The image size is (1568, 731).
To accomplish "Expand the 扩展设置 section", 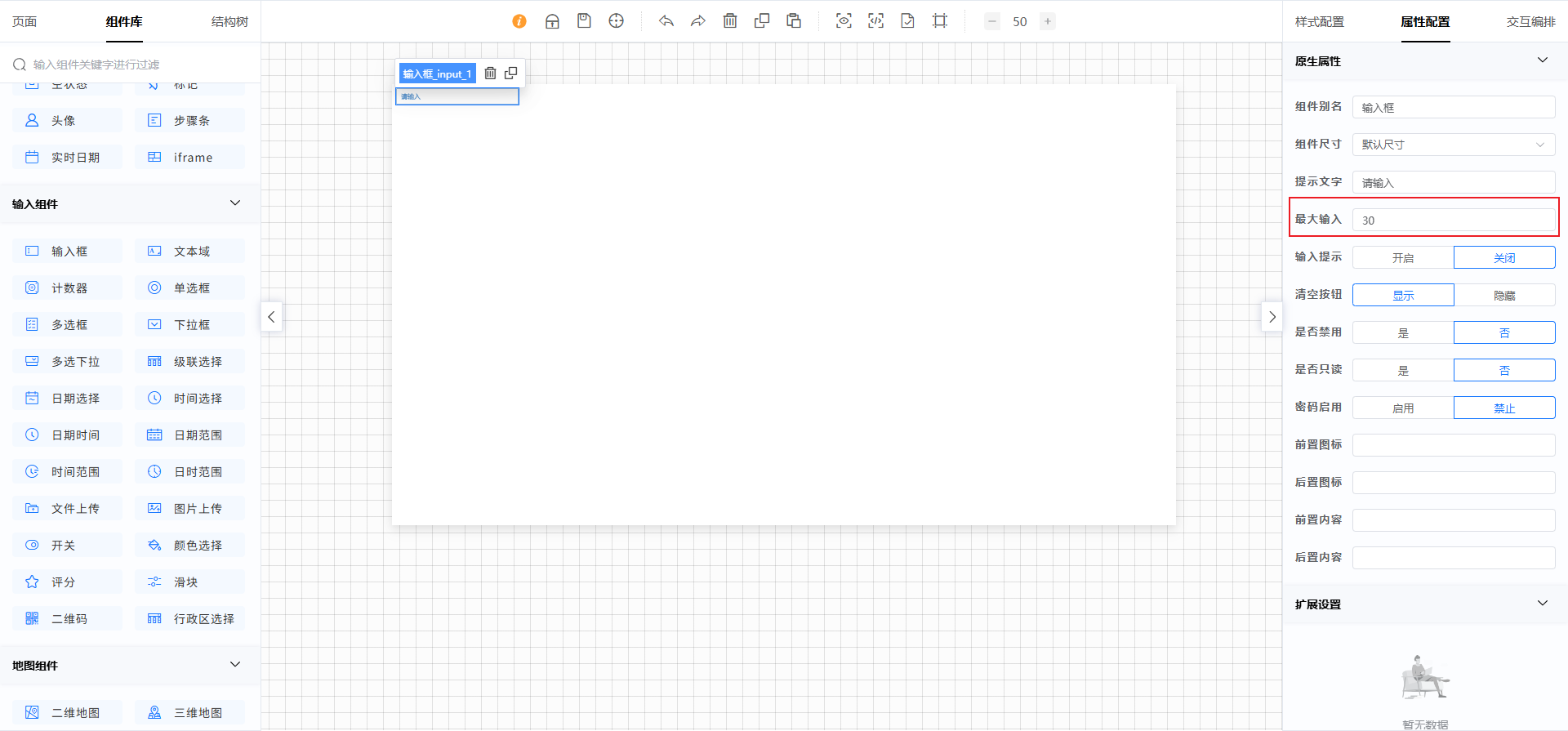I will tap(1542, 604).
